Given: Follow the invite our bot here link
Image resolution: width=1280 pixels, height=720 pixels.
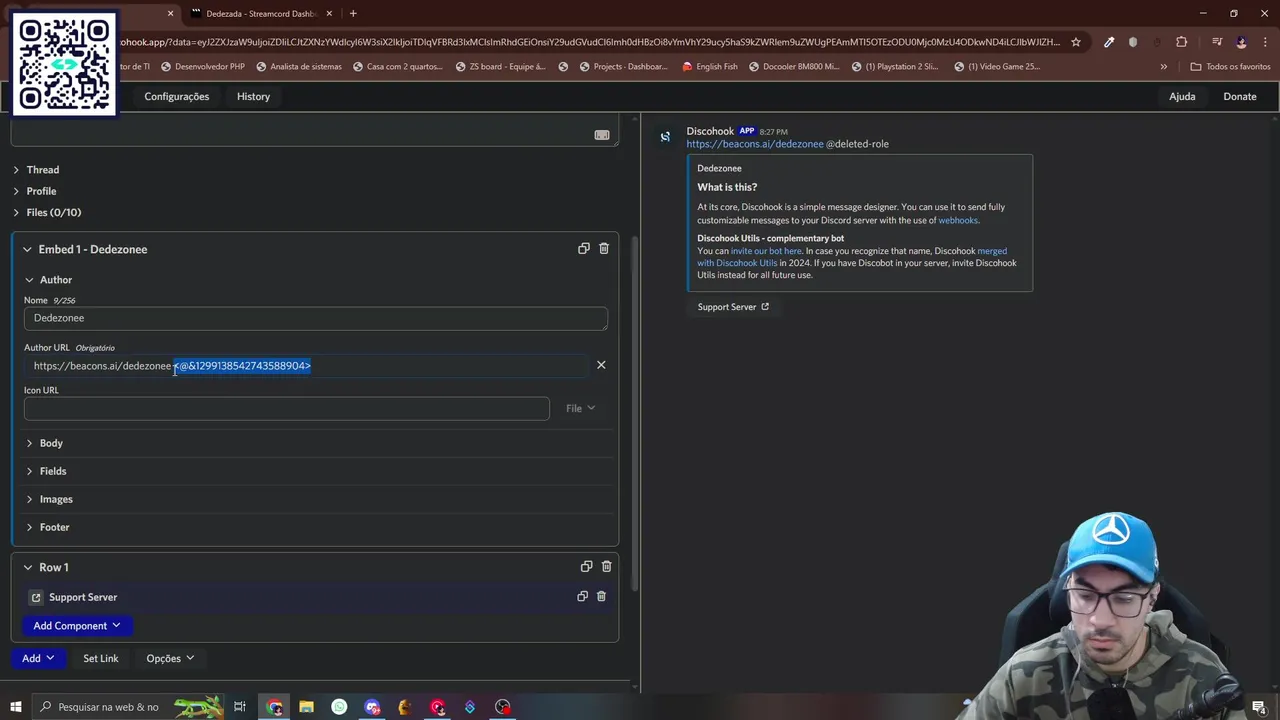Looking at the screenshot, I should [766, 251].
